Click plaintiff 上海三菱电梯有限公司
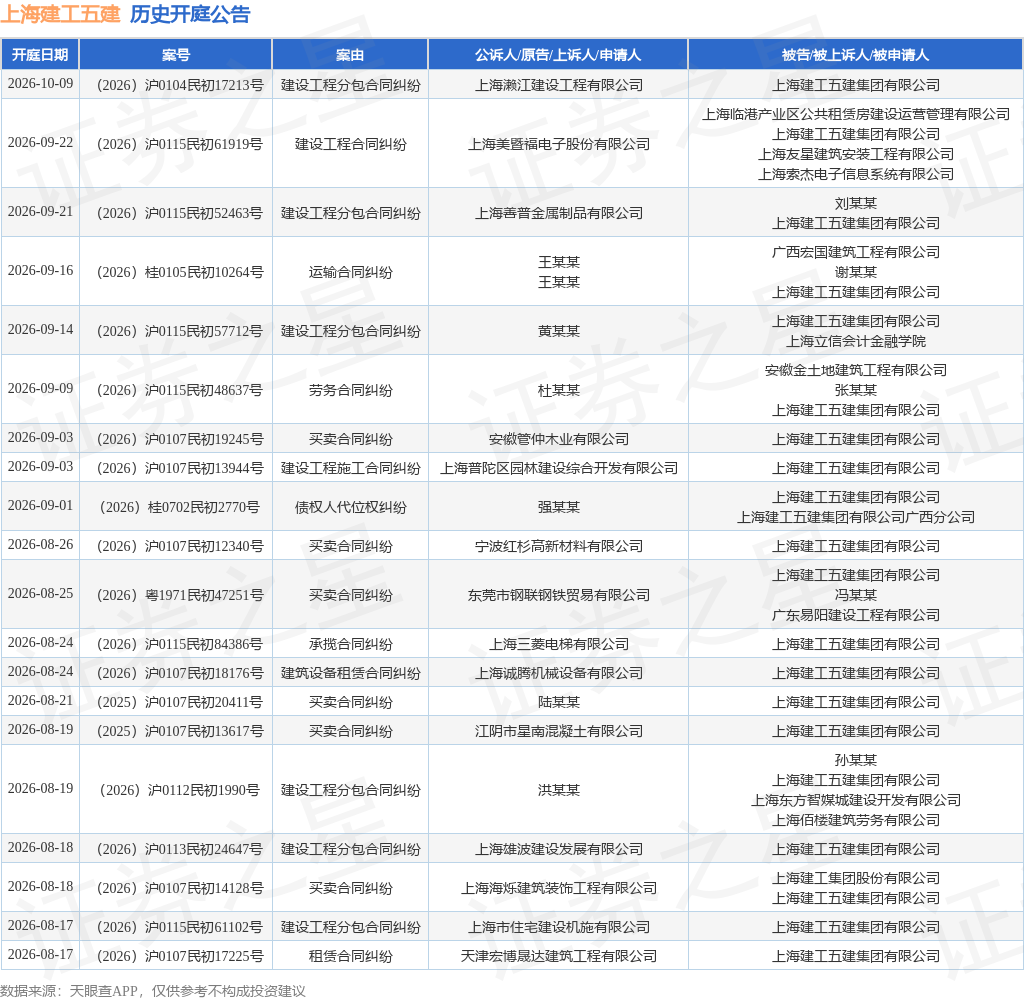Viewport: 1024px width, 1000px height. click(x=558, y=645)
